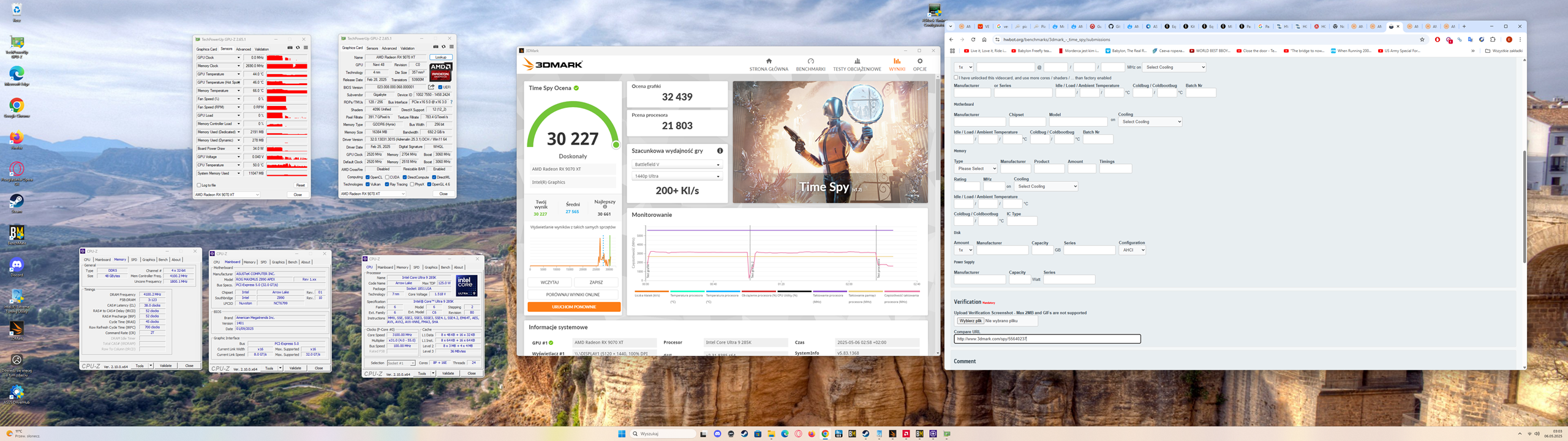Viewport: 1568px width, 441px height.
Task: Toggle the Ray Tracing checkbox in GPU-Z
Action: click(x=386, y=184)
